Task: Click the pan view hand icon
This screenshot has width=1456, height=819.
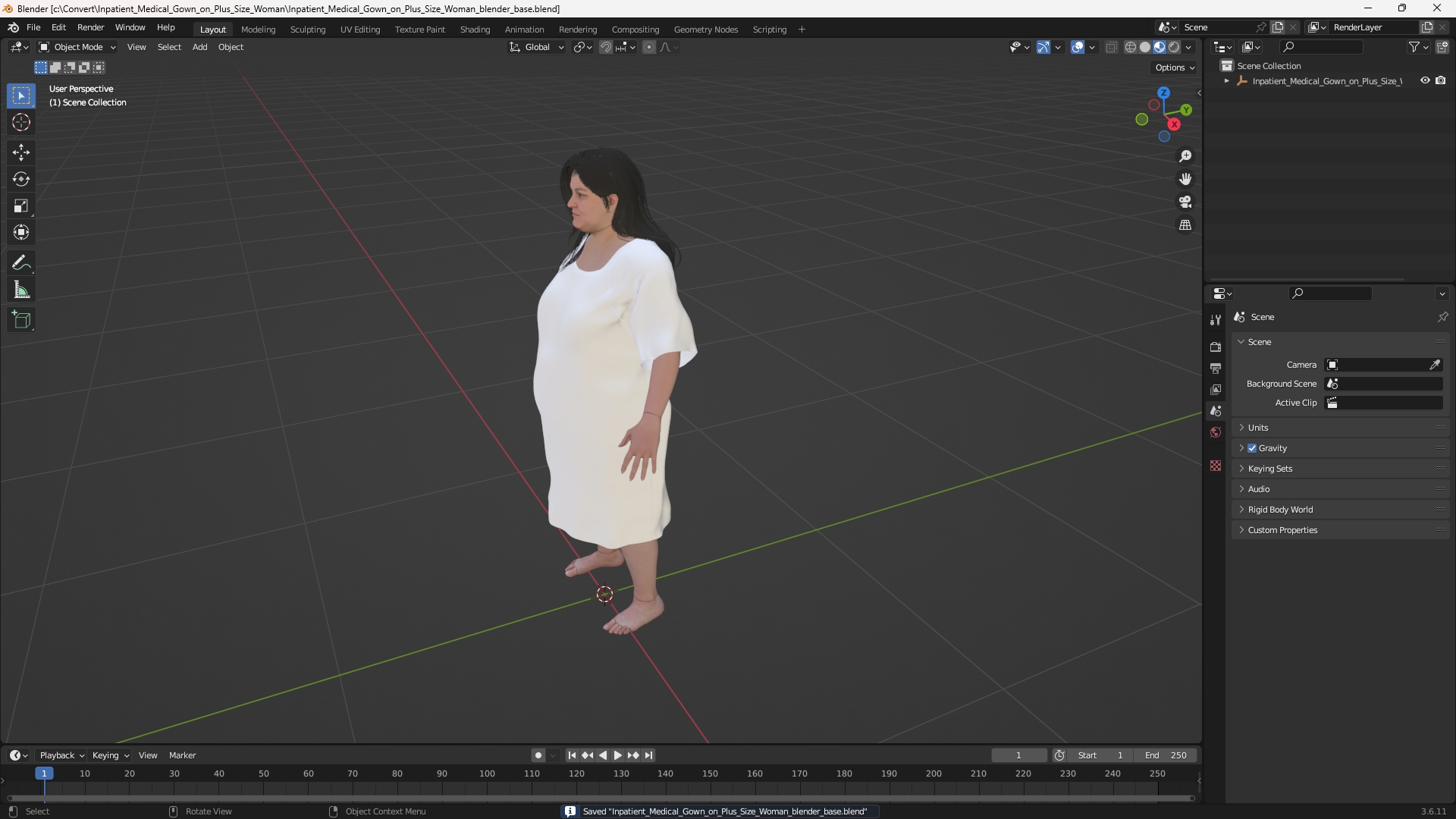Action: coord(1185,179)
